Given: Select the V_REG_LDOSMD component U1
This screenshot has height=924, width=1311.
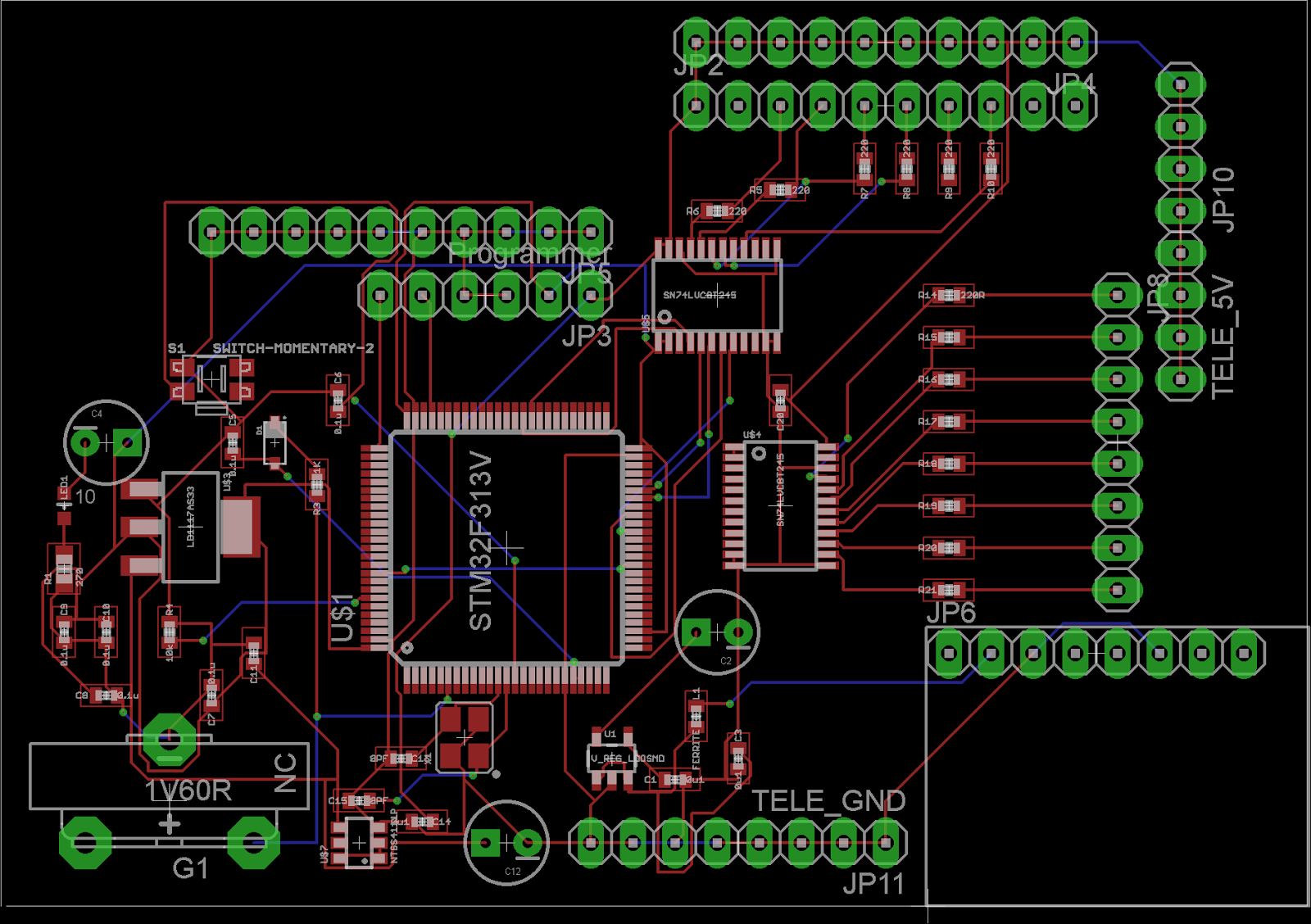Looking at the screenshot, I should 613,758.
